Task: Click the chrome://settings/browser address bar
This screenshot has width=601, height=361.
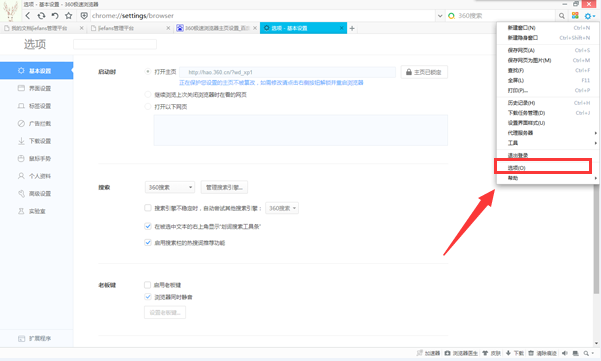Action: click(x=263, y=16)
